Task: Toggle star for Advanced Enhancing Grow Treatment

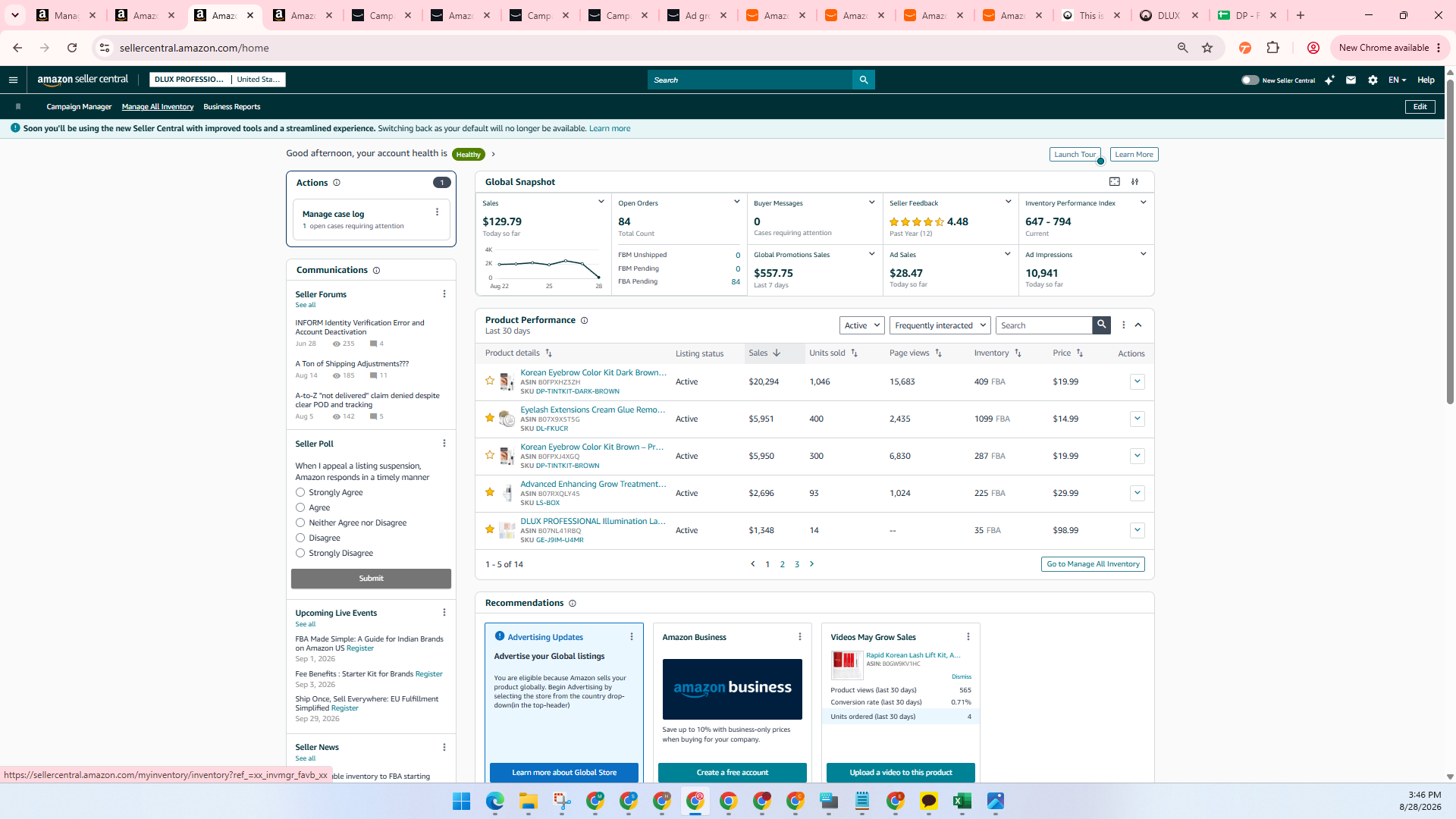Action: click(490, 492)
